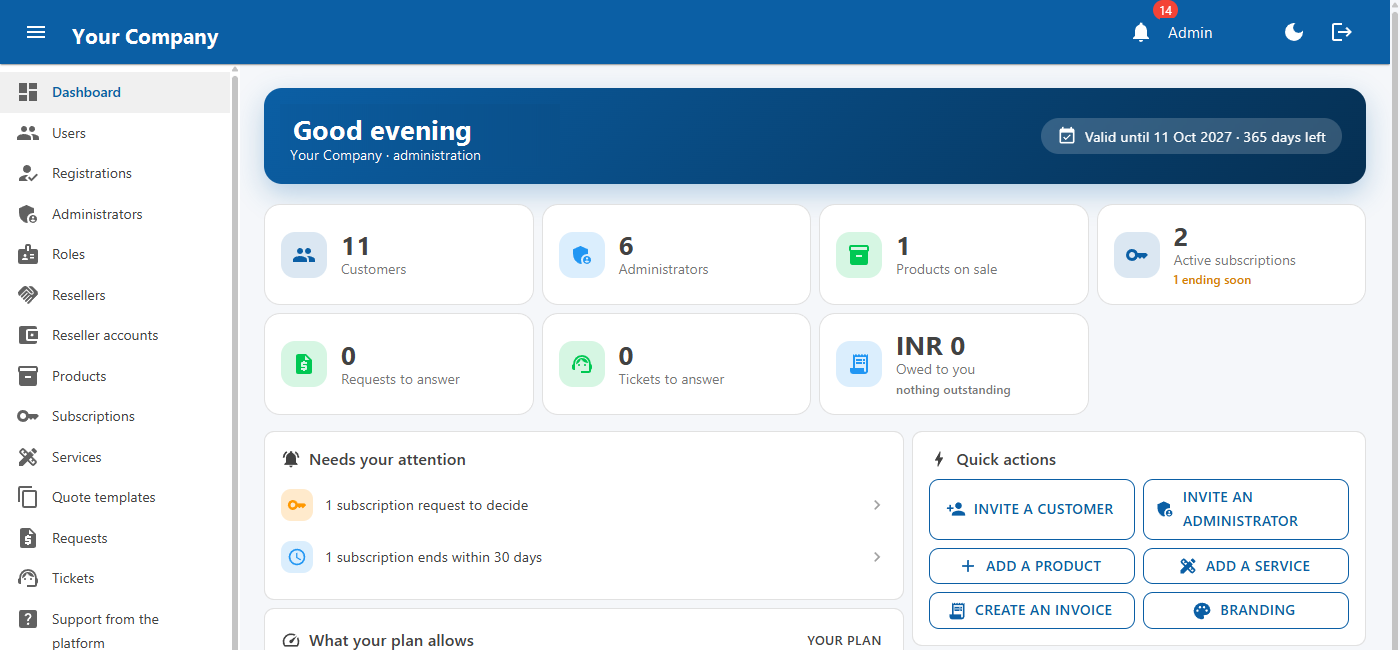Viewport: 1400px width, 650px height.
Task: Click the sidebar vertical scrollbar
Action: (235, 360)
